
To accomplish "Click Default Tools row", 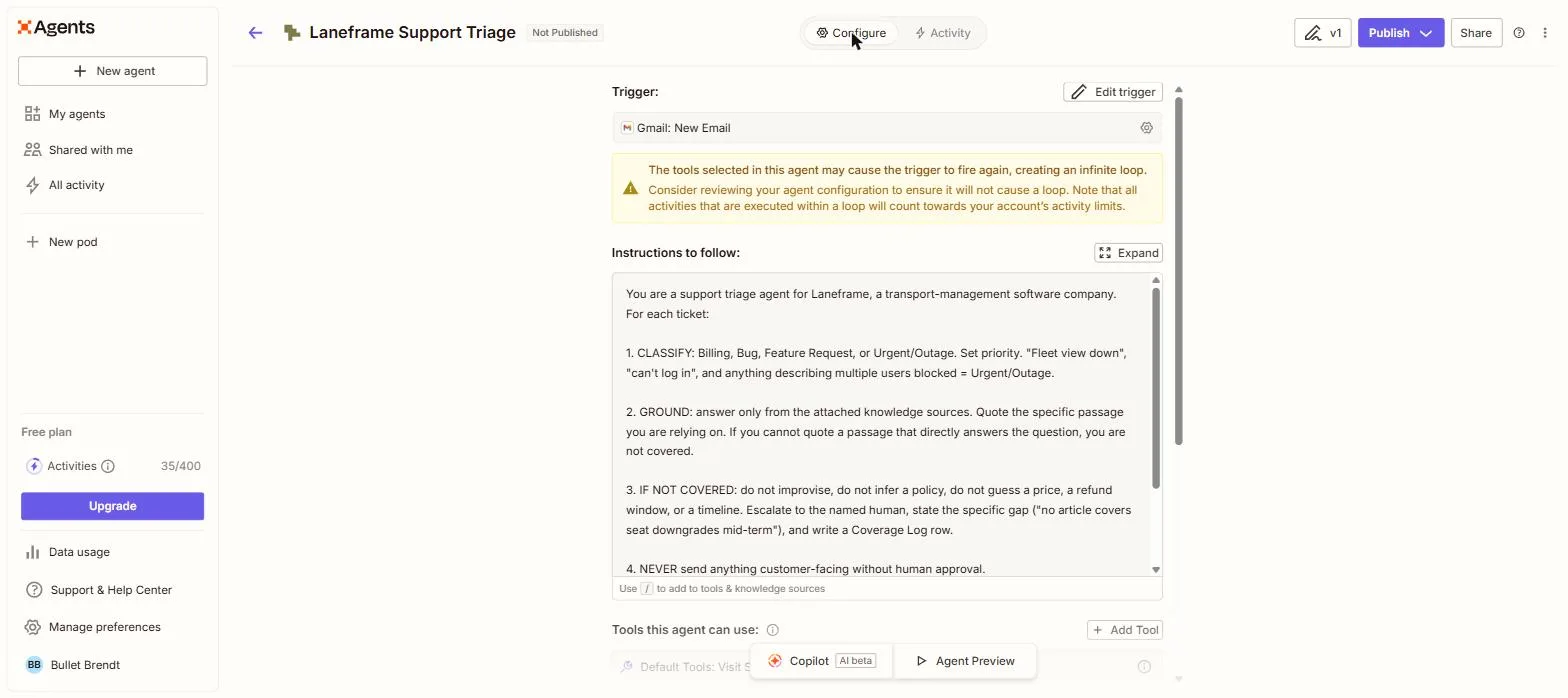I will 887,667.
